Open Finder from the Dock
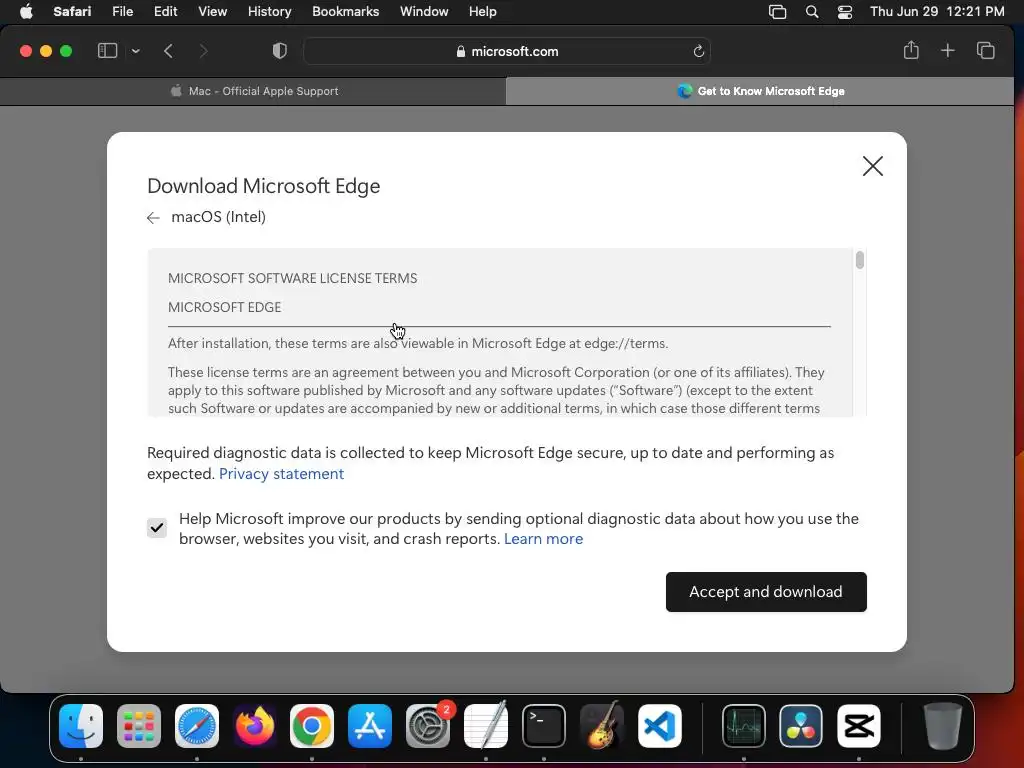The image size is (1024, 768). click(81, 726)
